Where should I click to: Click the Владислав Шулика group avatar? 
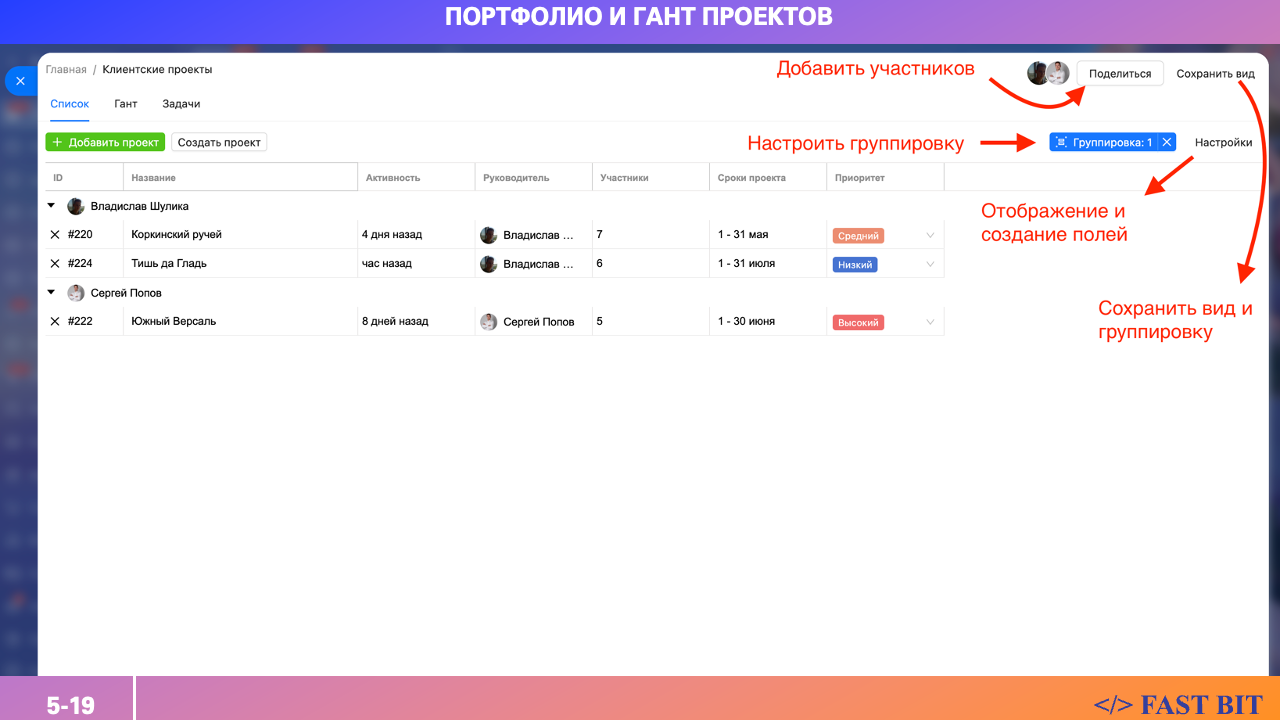point(76,207)
